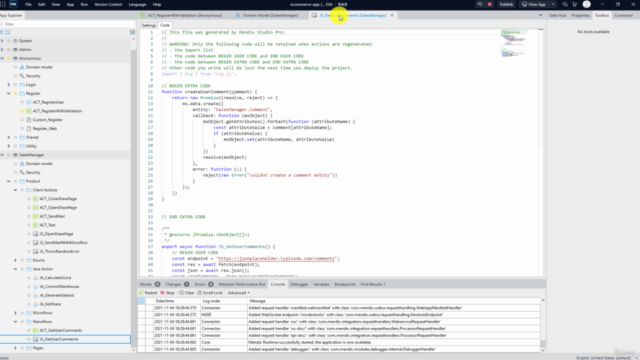Click the App Explorer vertical scrollbar
This screenshot has width=640, height=360.
[133, 194]
